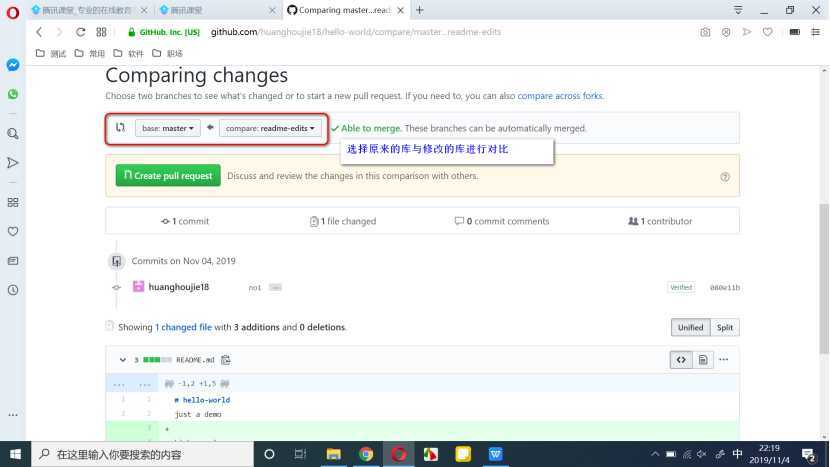Display rich diff of README.md
830x467 pixels.
click(702, 360)
